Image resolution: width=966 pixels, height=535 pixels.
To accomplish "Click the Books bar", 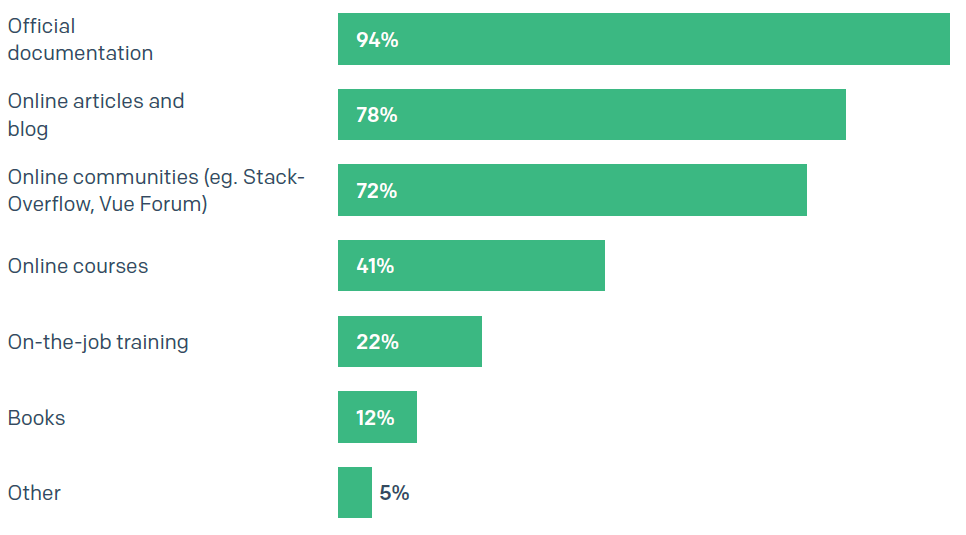I will click(377, 417).
